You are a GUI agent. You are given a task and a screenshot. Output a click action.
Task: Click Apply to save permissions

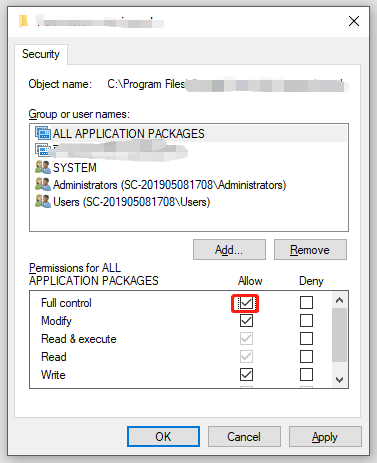click(x=325, y=437)
